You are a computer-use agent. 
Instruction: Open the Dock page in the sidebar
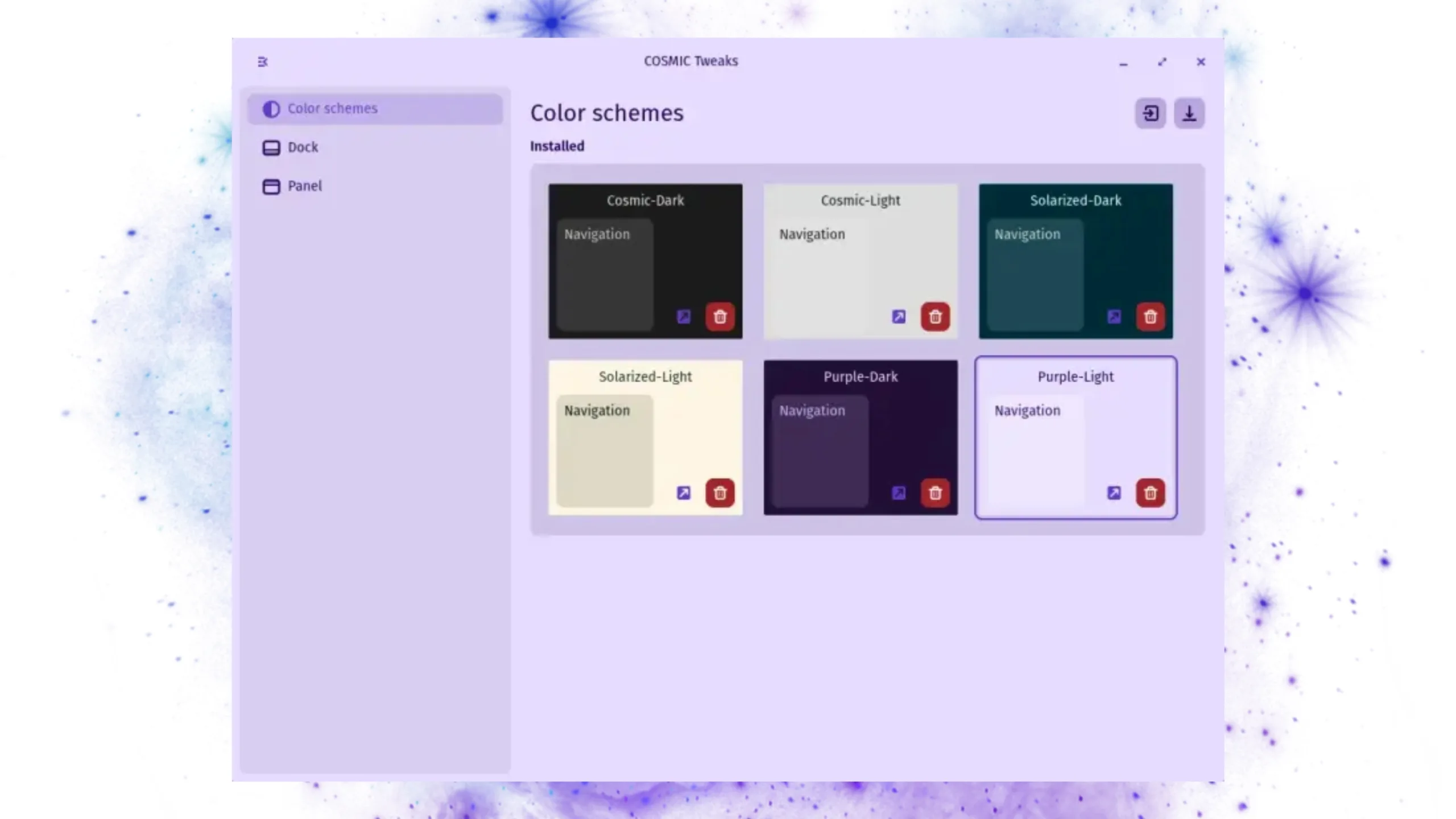pyautogui.click(x=375, y=147)
